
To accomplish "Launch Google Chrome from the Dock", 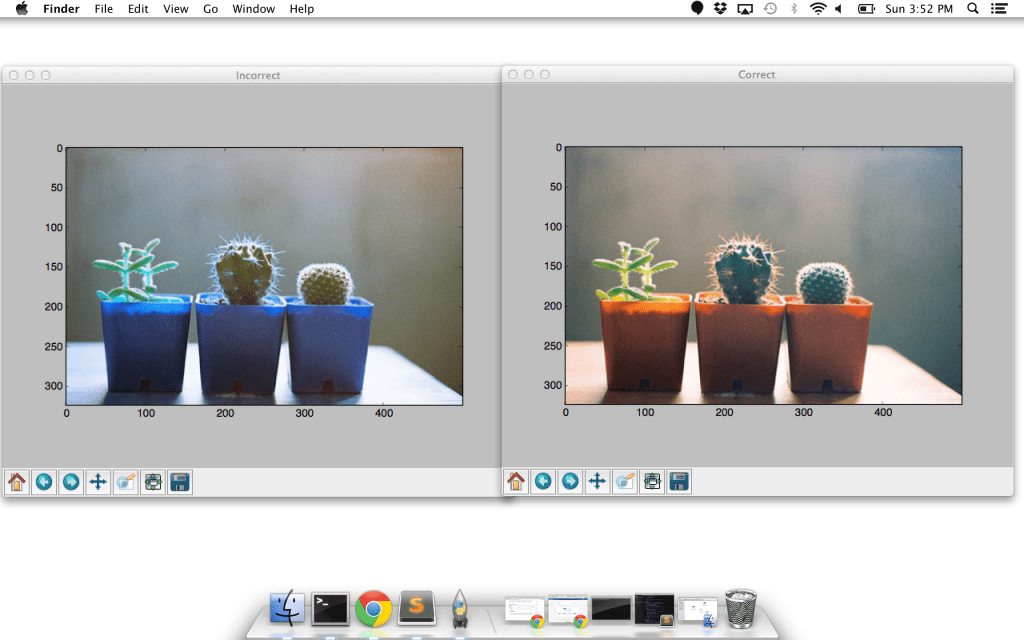I will pos(374,608).
